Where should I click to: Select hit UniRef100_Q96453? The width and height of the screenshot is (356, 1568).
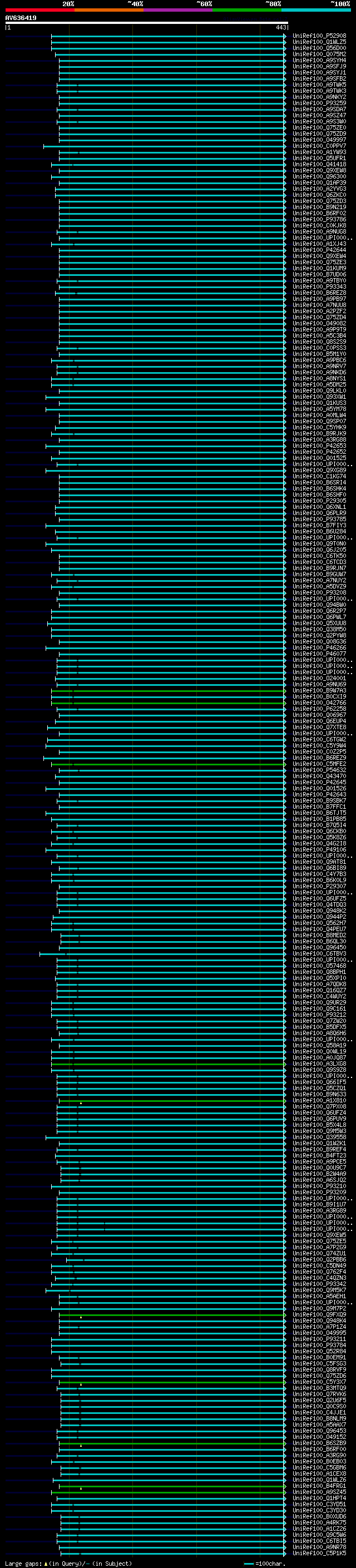(x=319, y=1431)
